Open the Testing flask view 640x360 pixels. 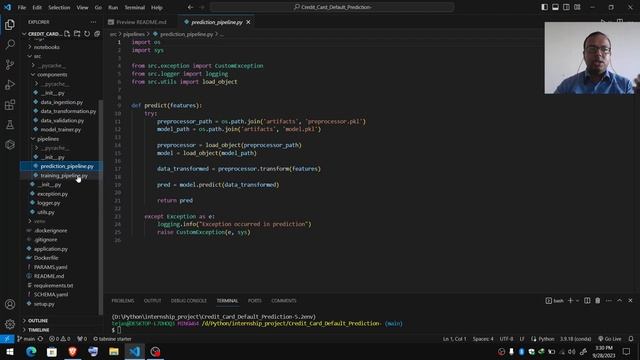click(x=10, y=124)
